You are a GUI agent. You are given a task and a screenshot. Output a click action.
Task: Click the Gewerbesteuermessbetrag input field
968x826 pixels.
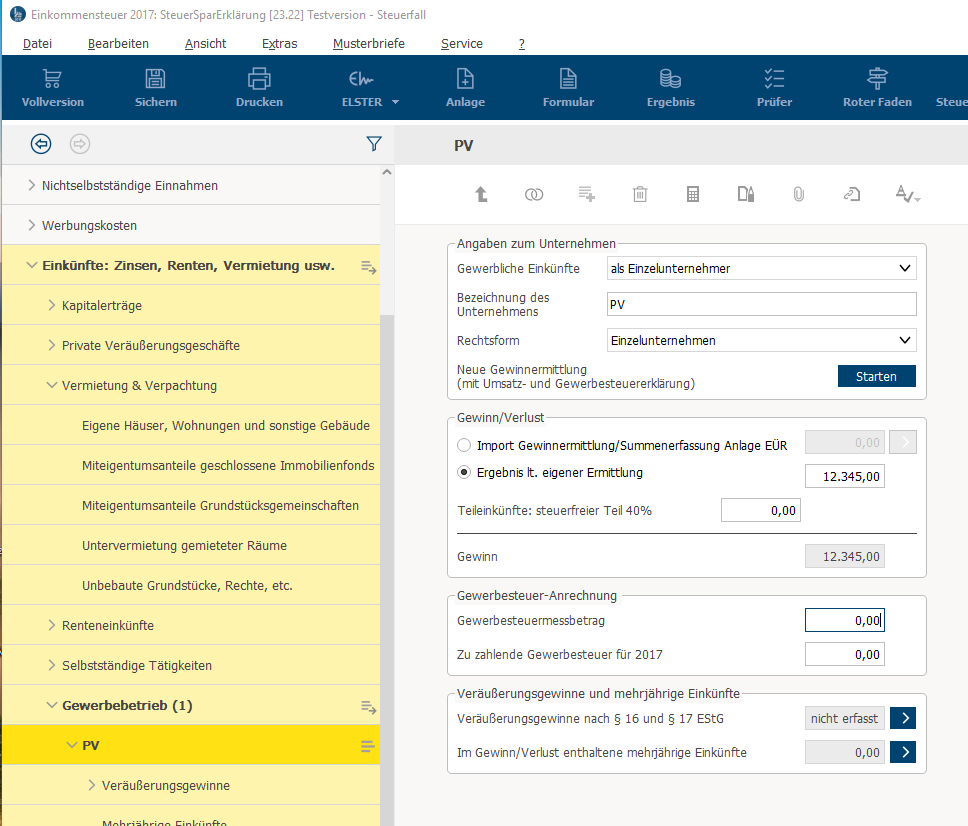click(844, 621)
